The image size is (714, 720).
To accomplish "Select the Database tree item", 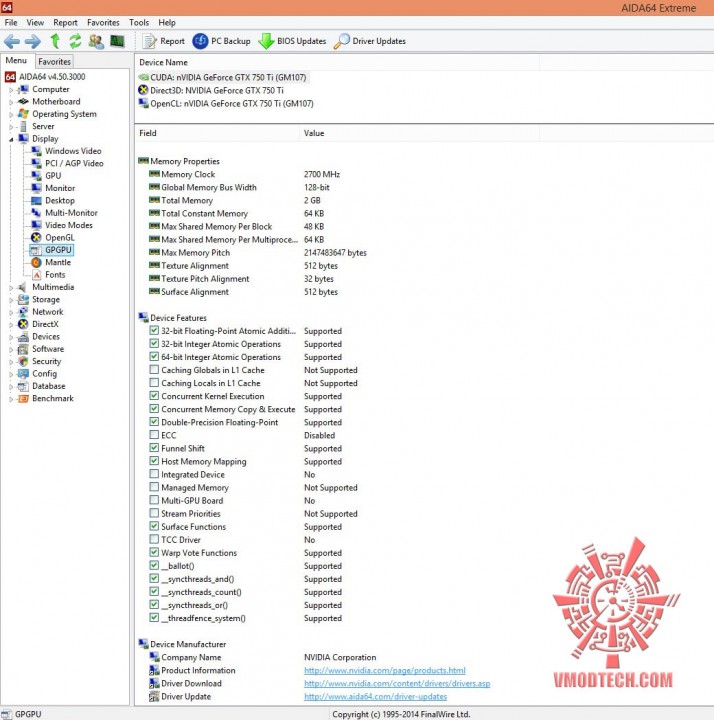I will [42, 386].
